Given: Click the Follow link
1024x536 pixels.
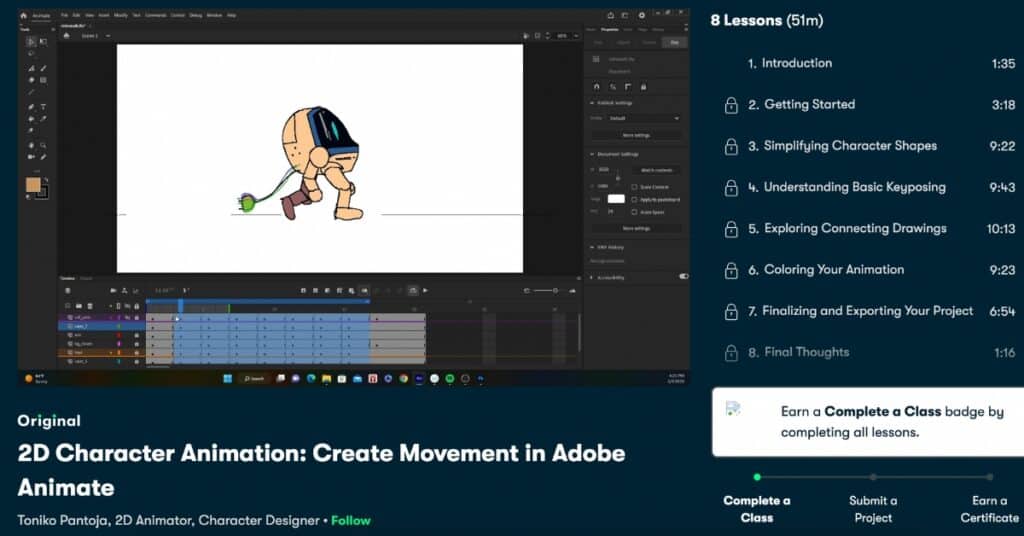Looking at the screenshot, I should tap(351, 521).
